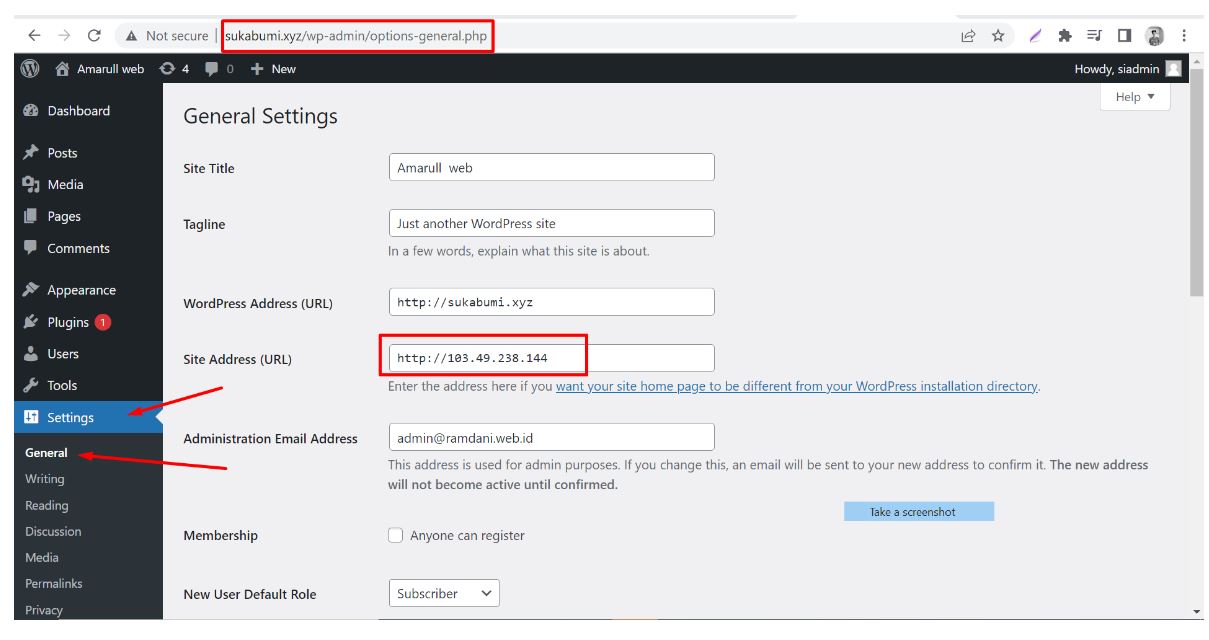Open the Chrome three-dot browser menu
The width and height of the screenshot is (1209, 640).
click(1184, 35)
